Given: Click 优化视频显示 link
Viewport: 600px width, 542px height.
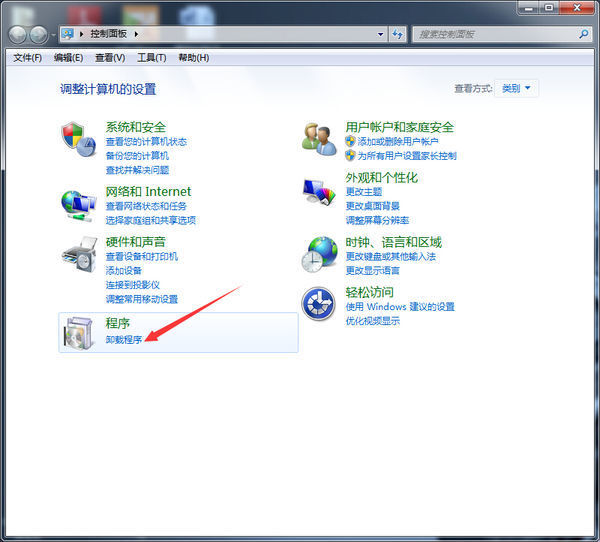Looking at the screenshot, I should pos(372,321).
